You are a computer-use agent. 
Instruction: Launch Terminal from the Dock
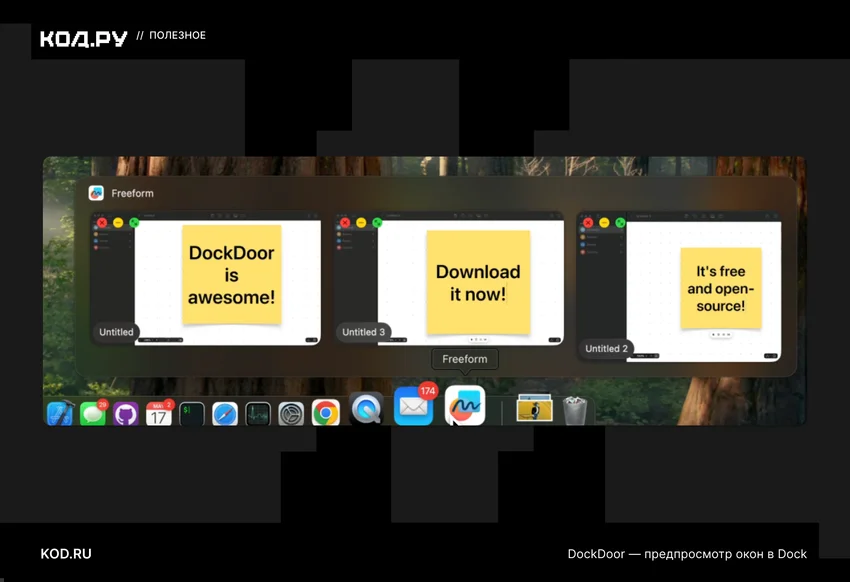[192, 414]
